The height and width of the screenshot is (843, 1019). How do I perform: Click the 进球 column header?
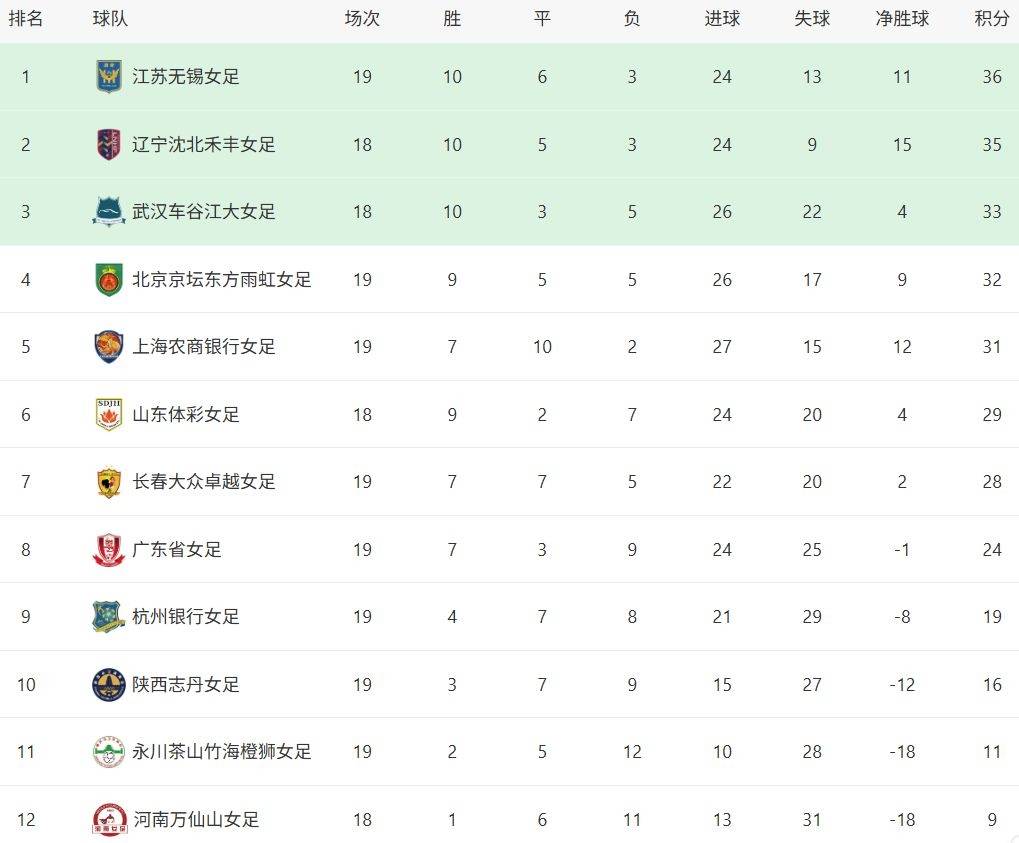[x=722, y=19]
